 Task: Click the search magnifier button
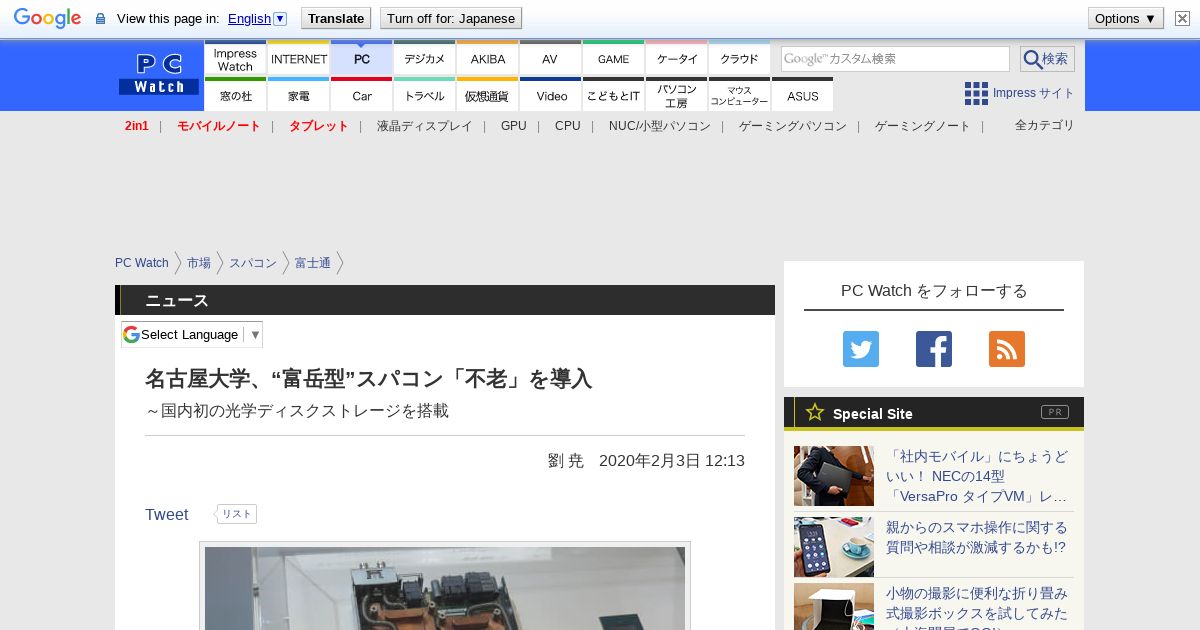pos(1047,59)
